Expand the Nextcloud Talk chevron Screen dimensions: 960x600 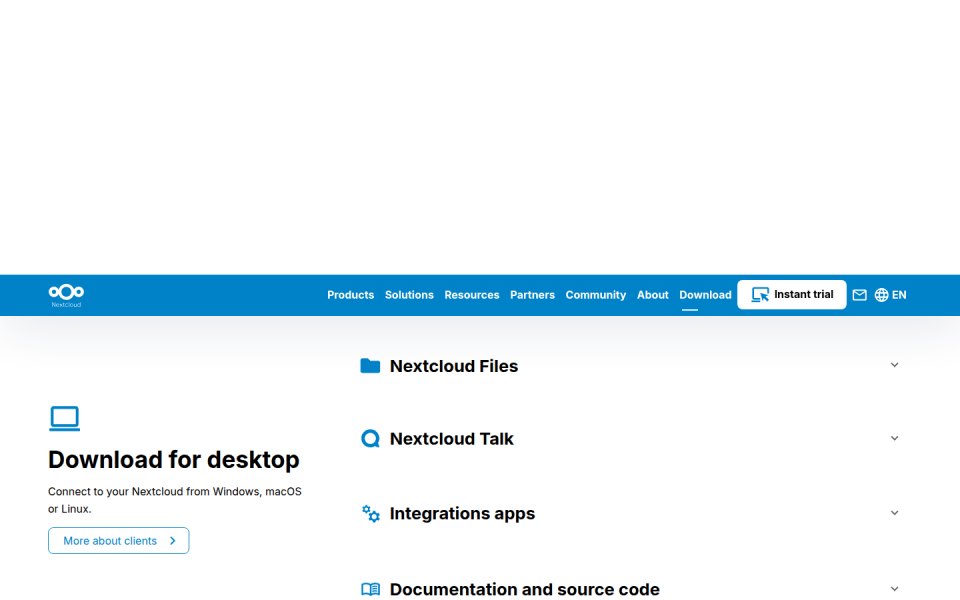click(x=894, y=438)
